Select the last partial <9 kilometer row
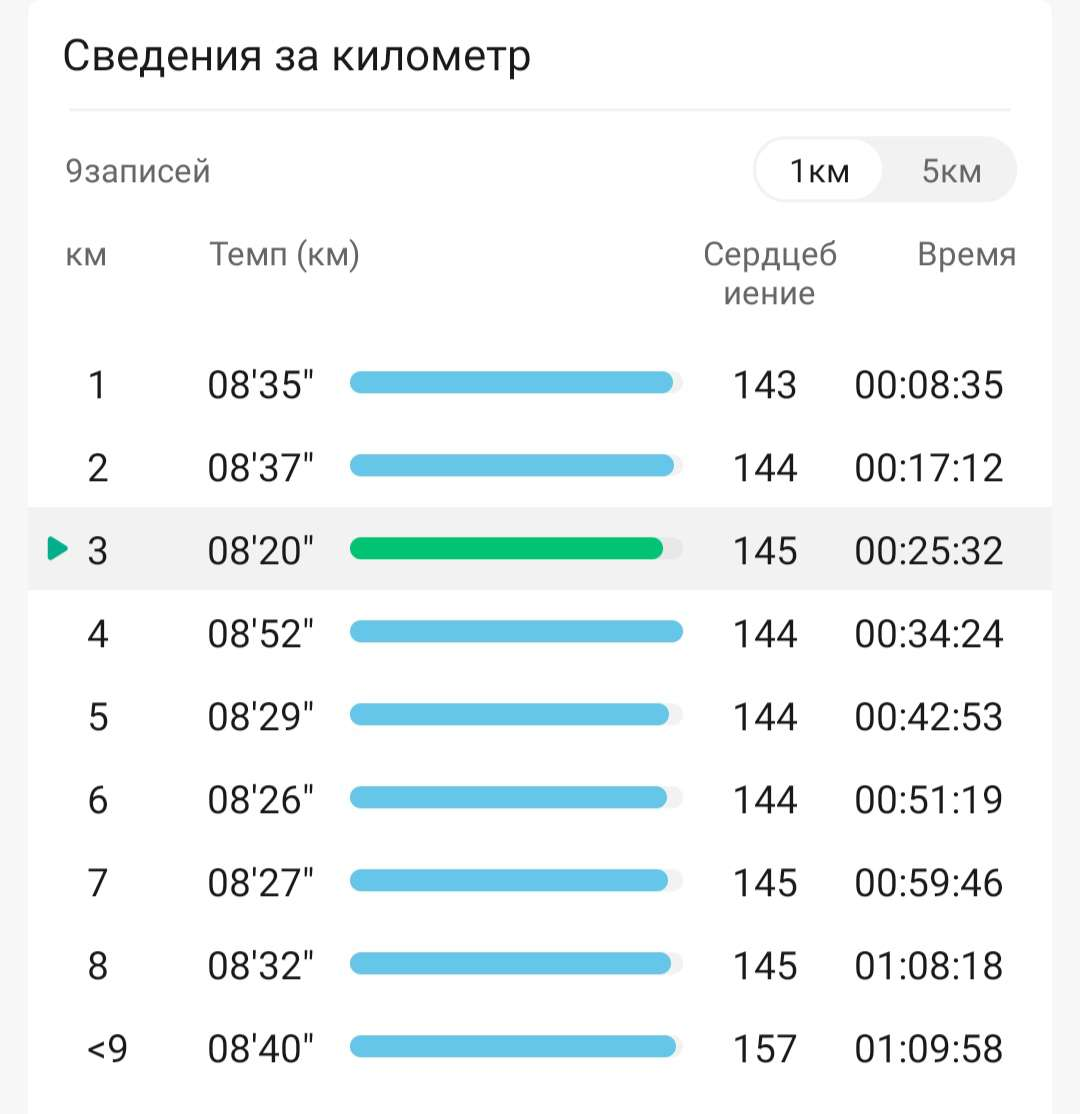1080x1114 pixels. coord(540,1048)
